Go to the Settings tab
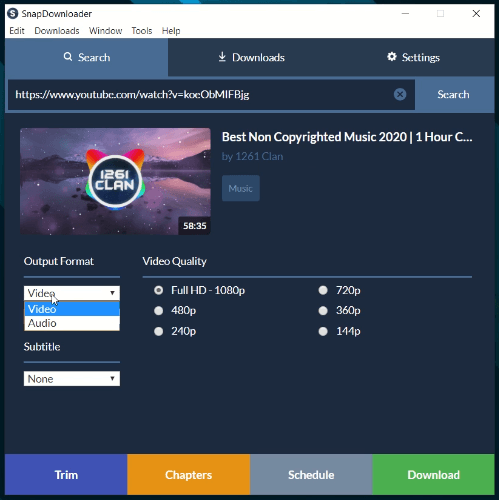The image size is (499, 500). 413,57
